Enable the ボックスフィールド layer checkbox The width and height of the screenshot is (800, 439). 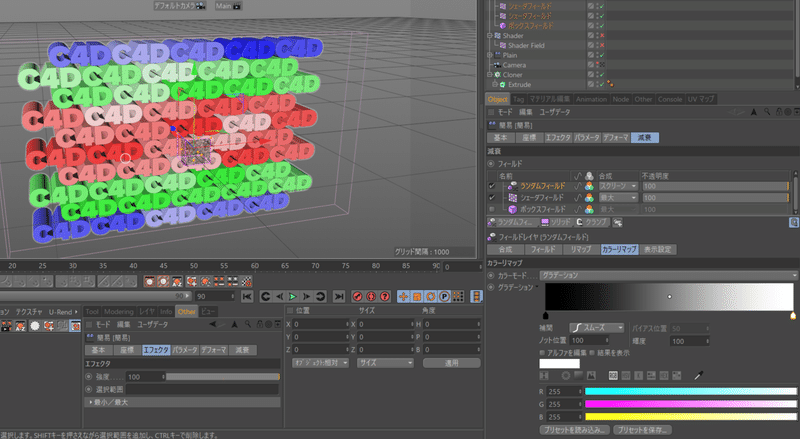coord(492,209)
